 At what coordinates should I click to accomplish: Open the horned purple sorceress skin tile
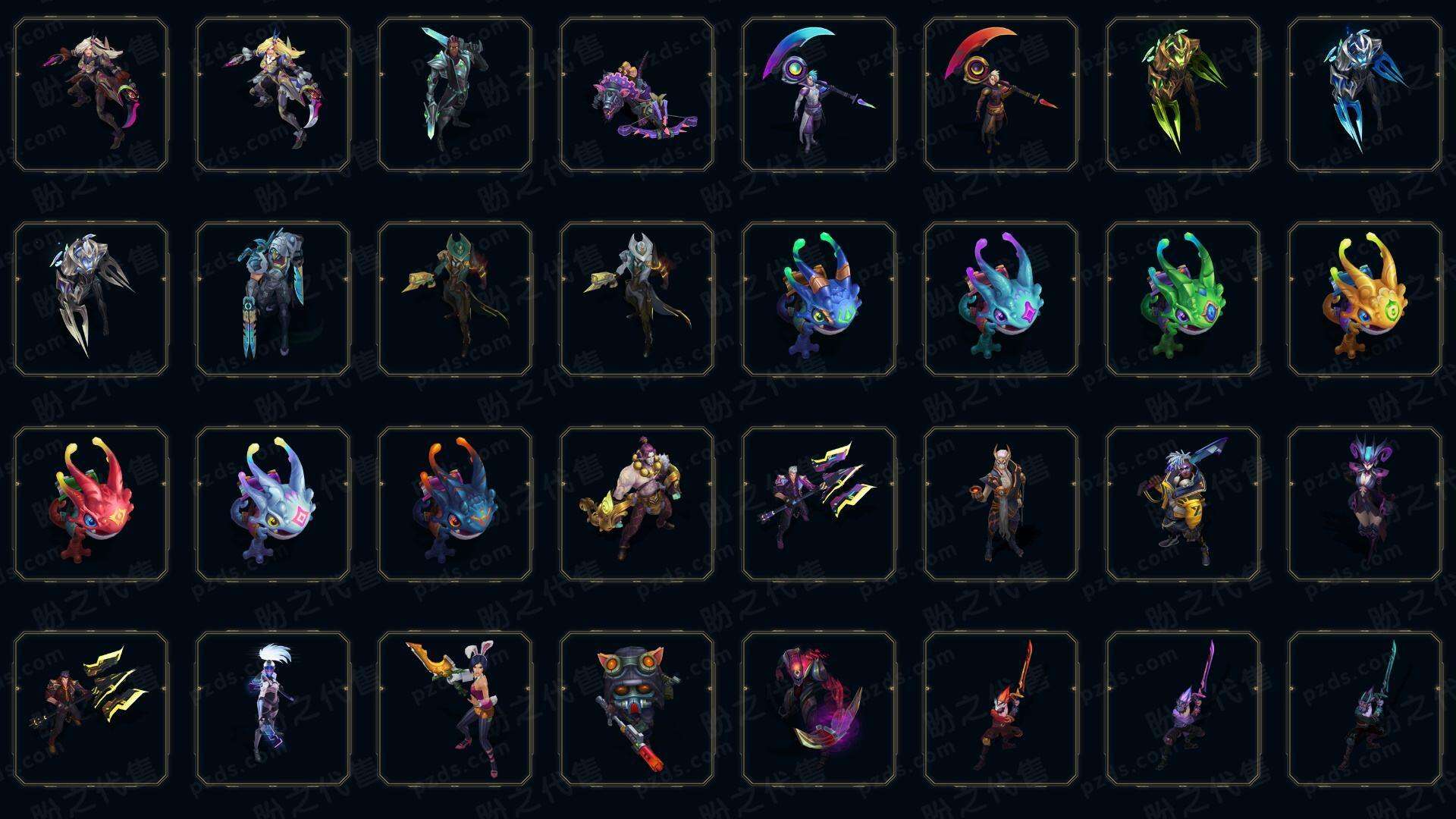pos(1365,504)
